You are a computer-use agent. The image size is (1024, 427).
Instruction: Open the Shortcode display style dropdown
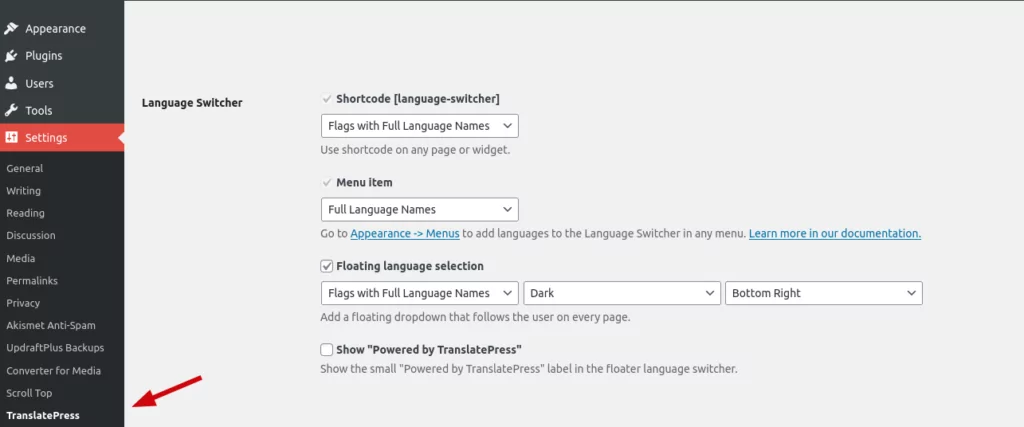(420, 126)
